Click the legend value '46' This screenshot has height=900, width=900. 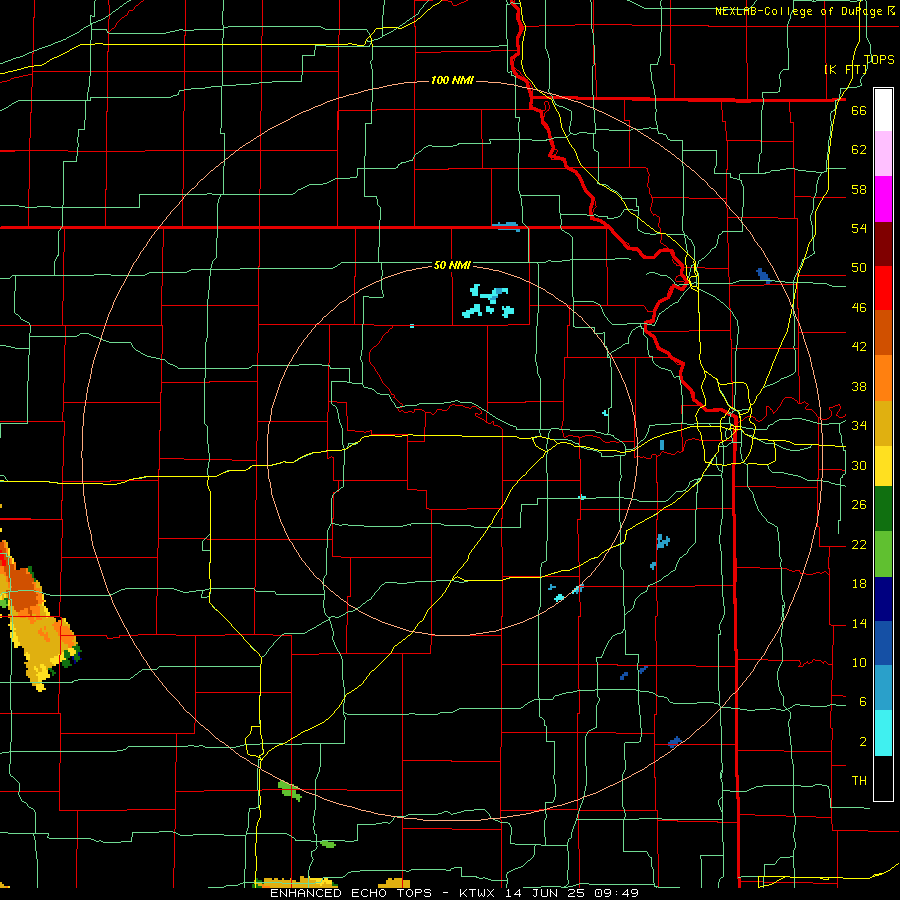(859, 308)
